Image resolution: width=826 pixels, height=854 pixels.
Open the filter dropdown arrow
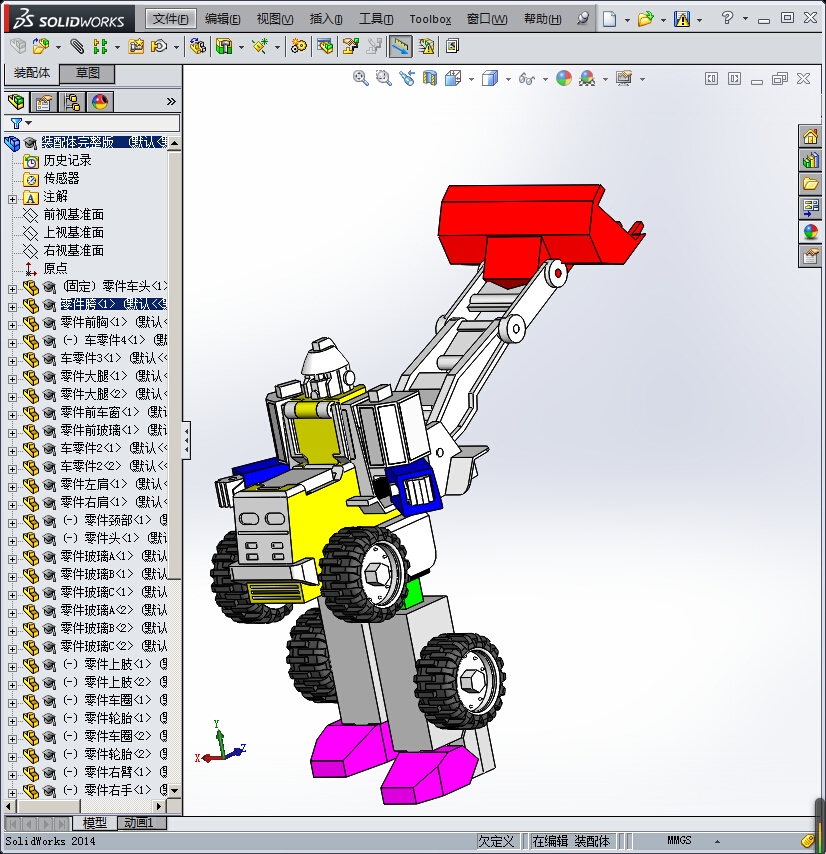pos(29,123)
